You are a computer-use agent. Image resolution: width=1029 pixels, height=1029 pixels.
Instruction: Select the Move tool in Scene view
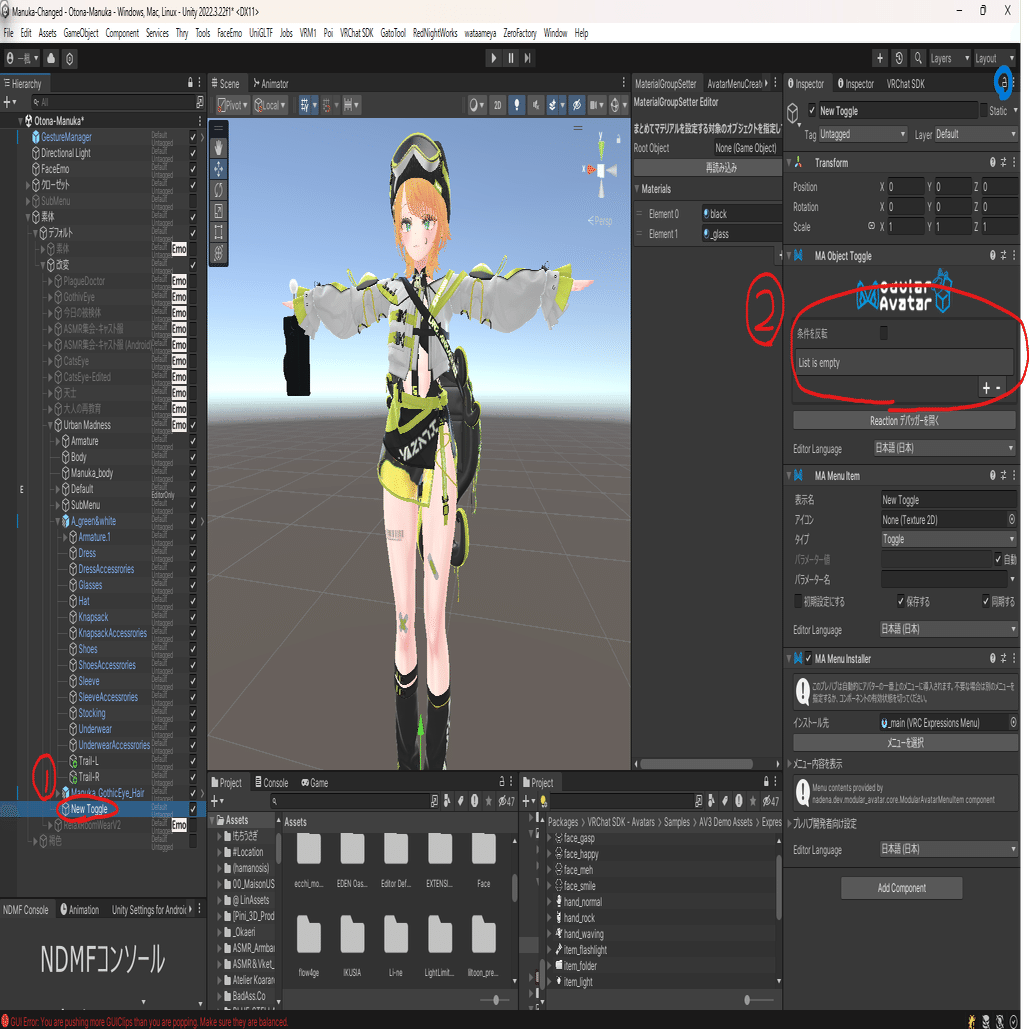[x=219, y=169]
